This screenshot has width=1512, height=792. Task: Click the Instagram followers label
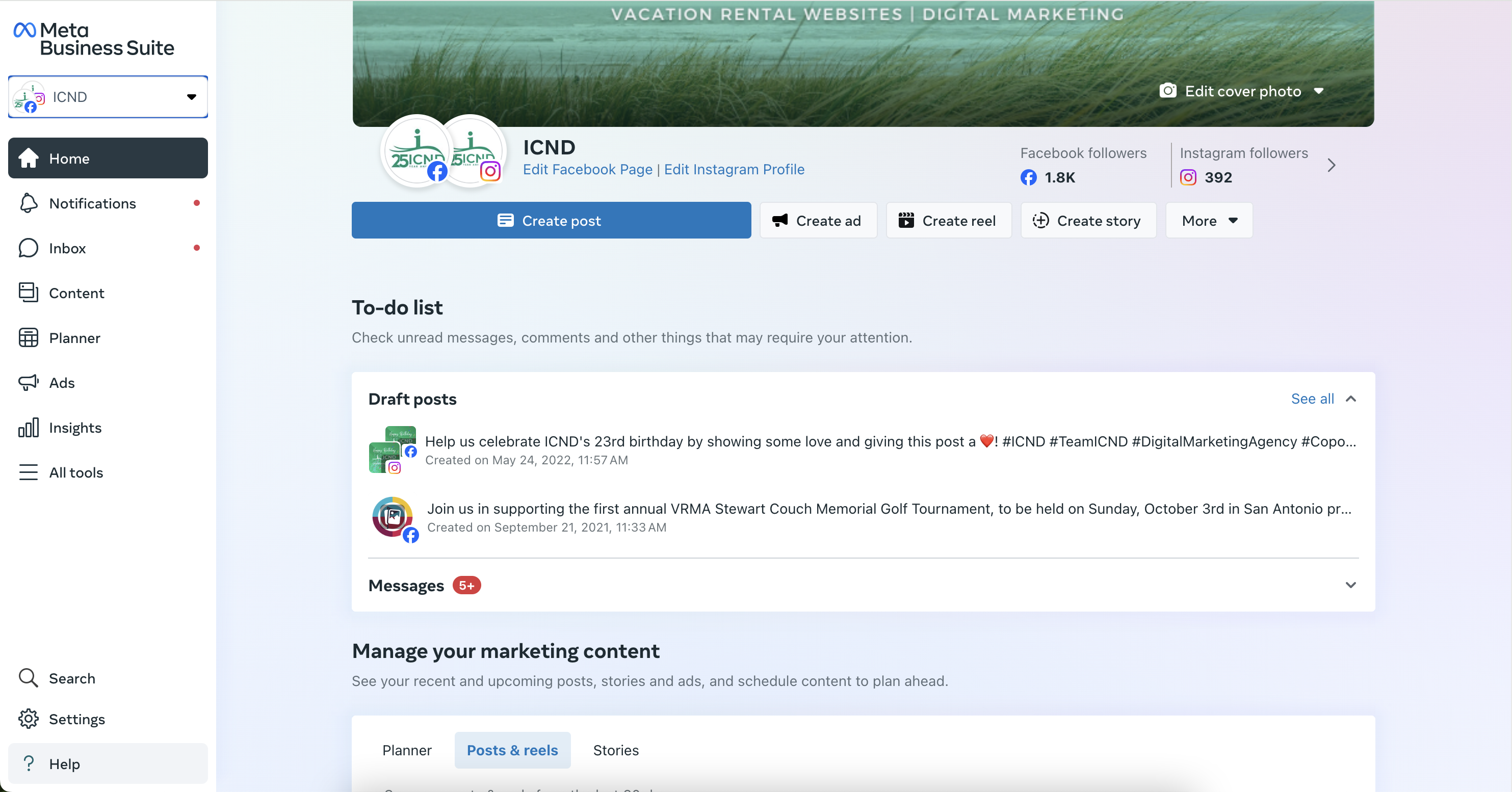(1244, 153)
